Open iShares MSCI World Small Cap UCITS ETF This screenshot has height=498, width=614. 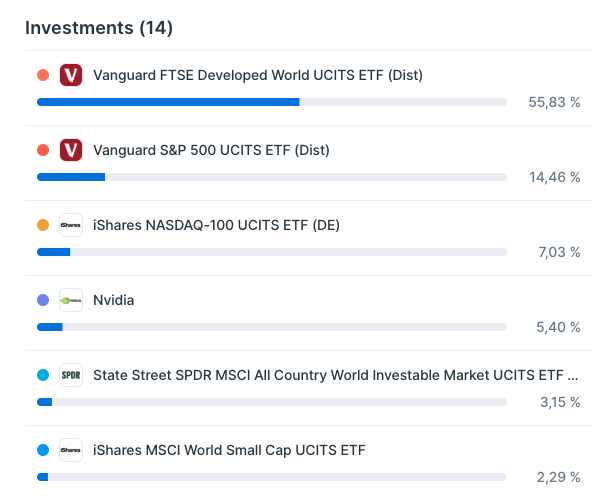coord(229,451)
